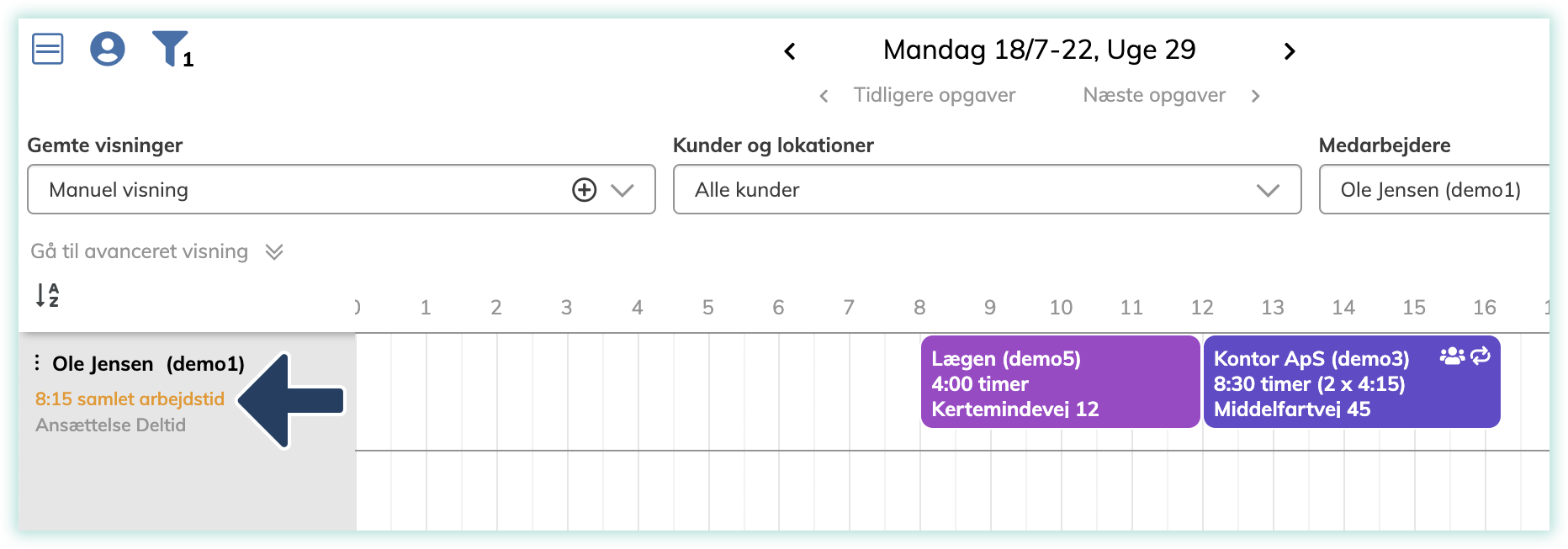Click the 8:15 samlet arbejdstid text
The image size is (1568, 549).
[130, 399]
